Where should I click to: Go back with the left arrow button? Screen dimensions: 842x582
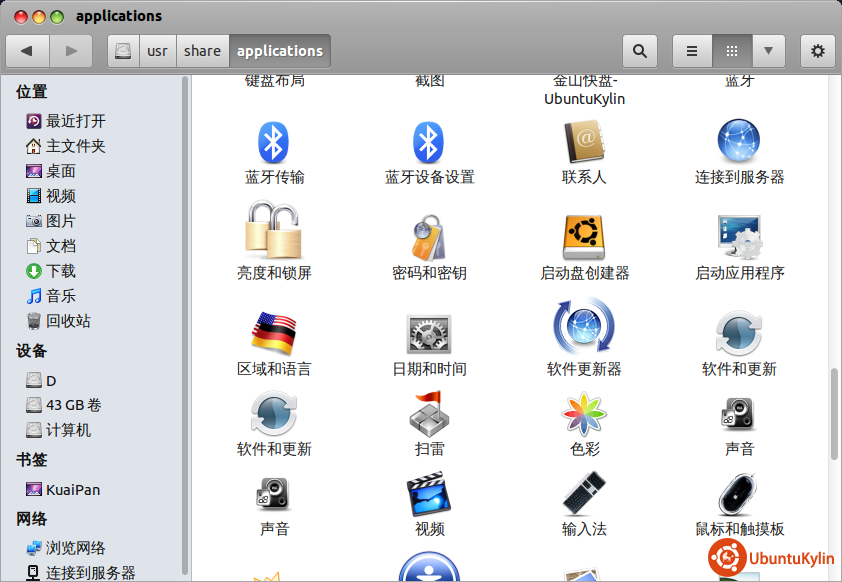[x=27, y=51]
